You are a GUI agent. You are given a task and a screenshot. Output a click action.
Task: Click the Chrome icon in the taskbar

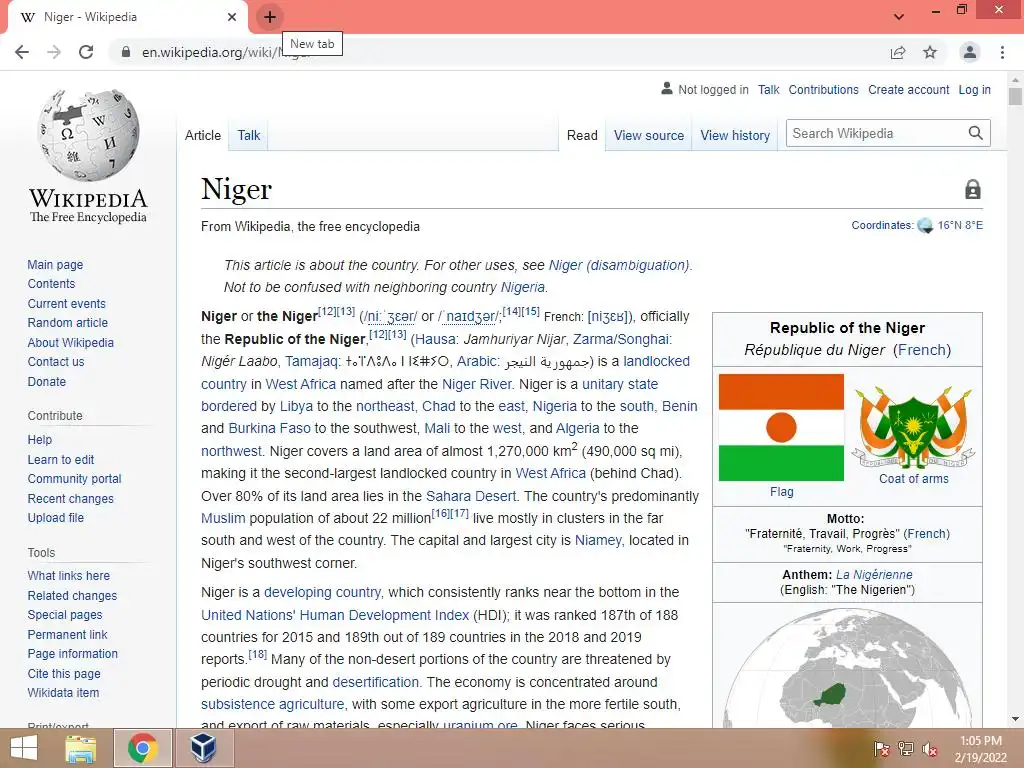[x=143, y=748]
